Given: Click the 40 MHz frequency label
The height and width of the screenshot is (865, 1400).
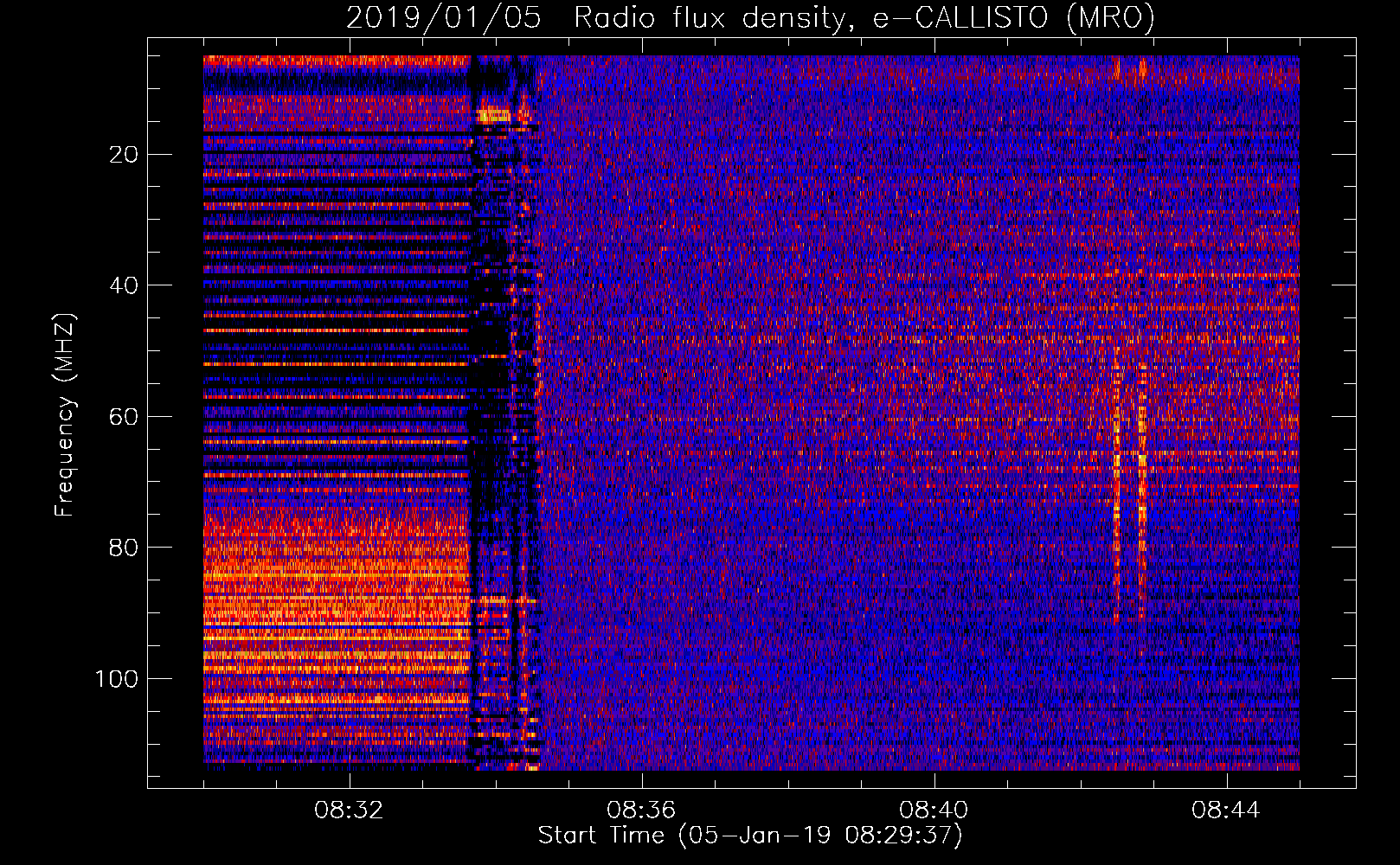Looking at the screenshot, I should click(125, 285).
